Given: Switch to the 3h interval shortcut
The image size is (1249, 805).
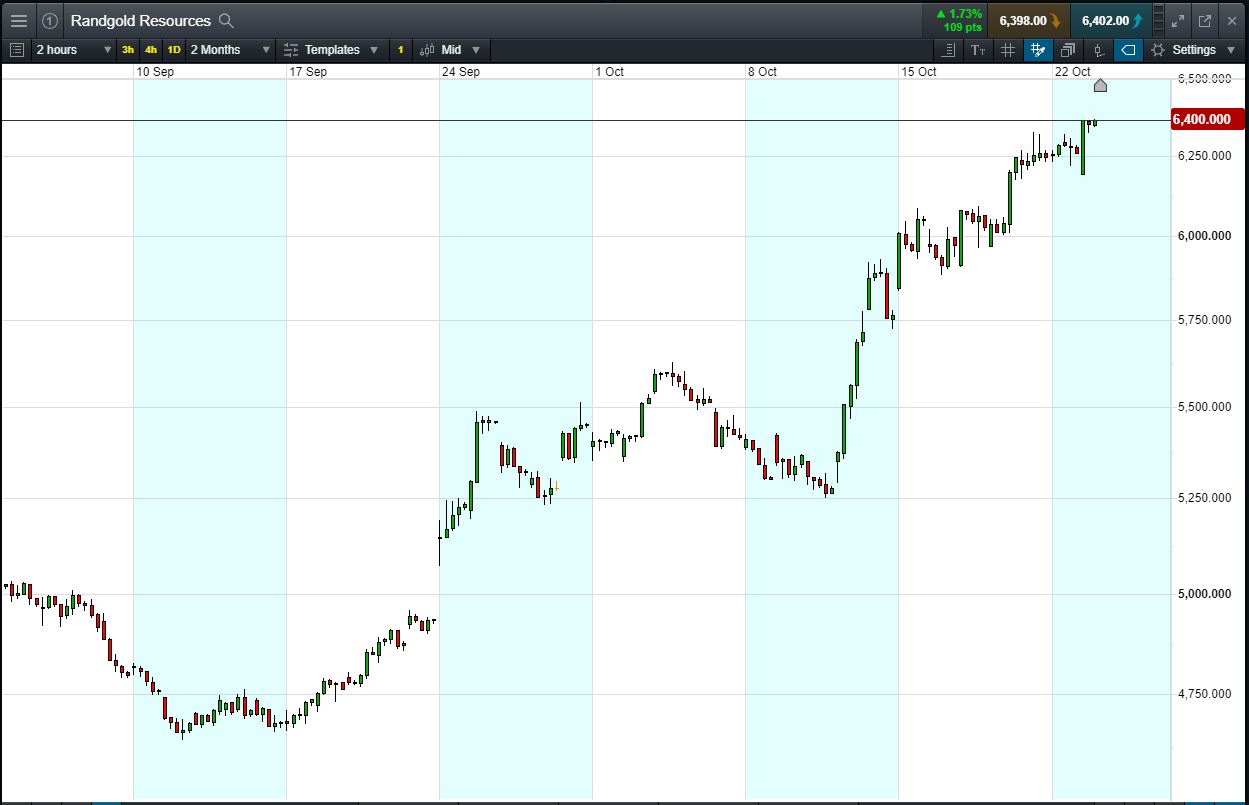Looking at the screenshot, I should (x=128, y=50).
